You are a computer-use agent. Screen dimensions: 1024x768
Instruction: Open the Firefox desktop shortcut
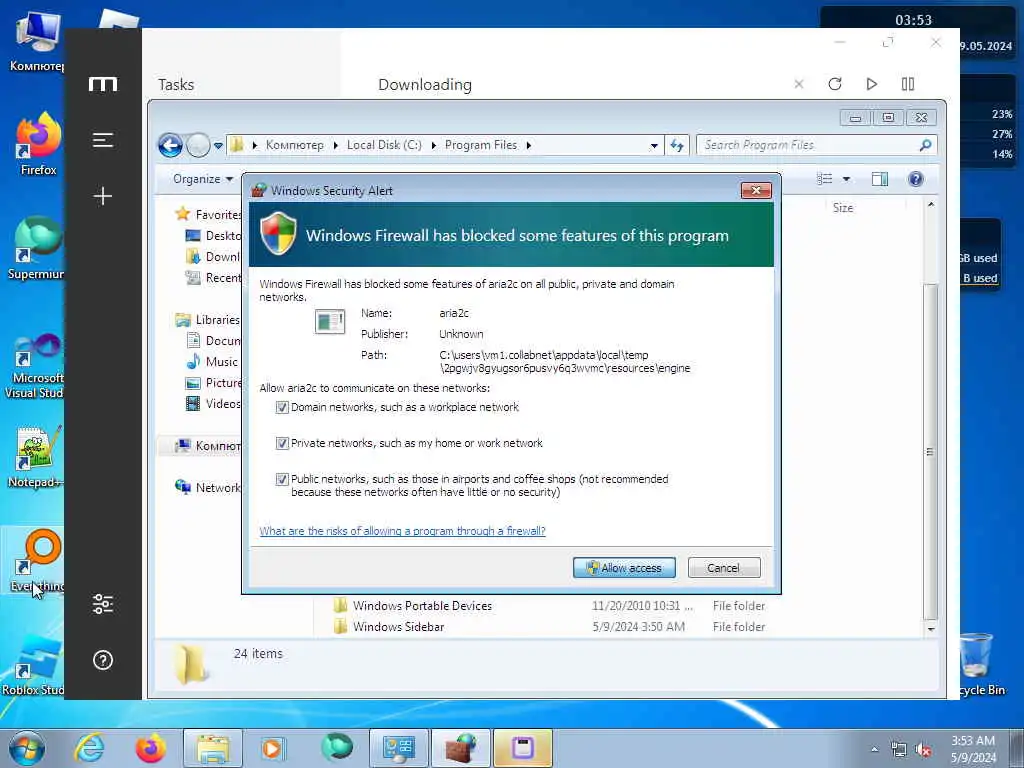point(38,144)
